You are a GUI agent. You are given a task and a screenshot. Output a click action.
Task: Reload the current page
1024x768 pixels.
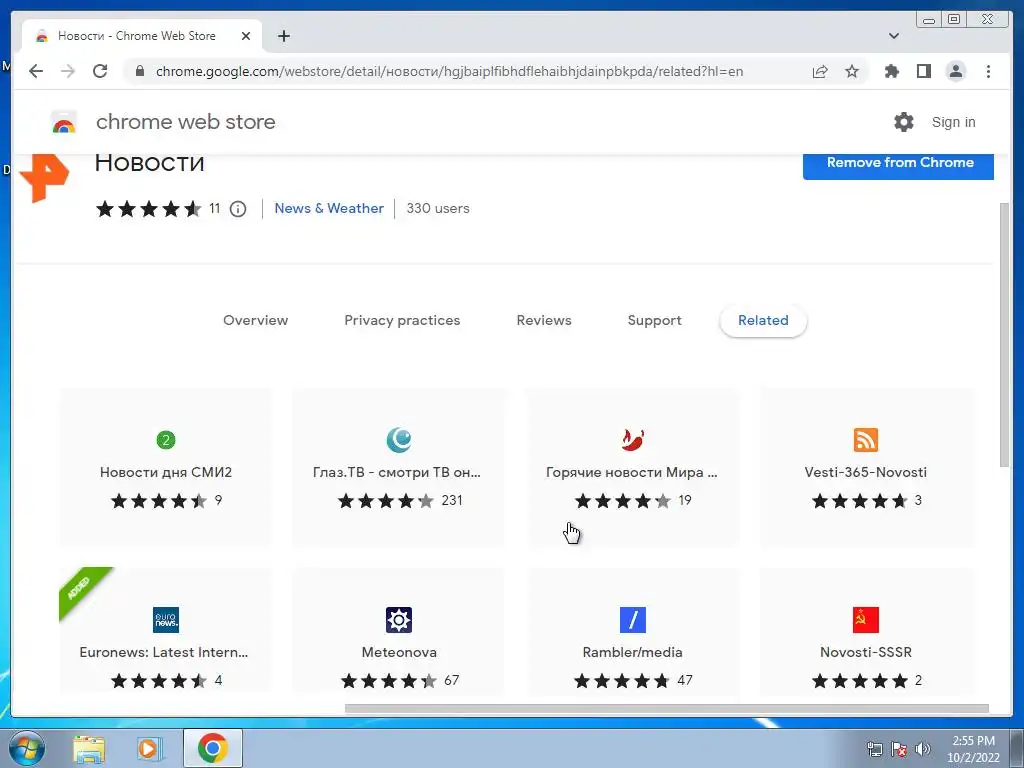point(100,71)
